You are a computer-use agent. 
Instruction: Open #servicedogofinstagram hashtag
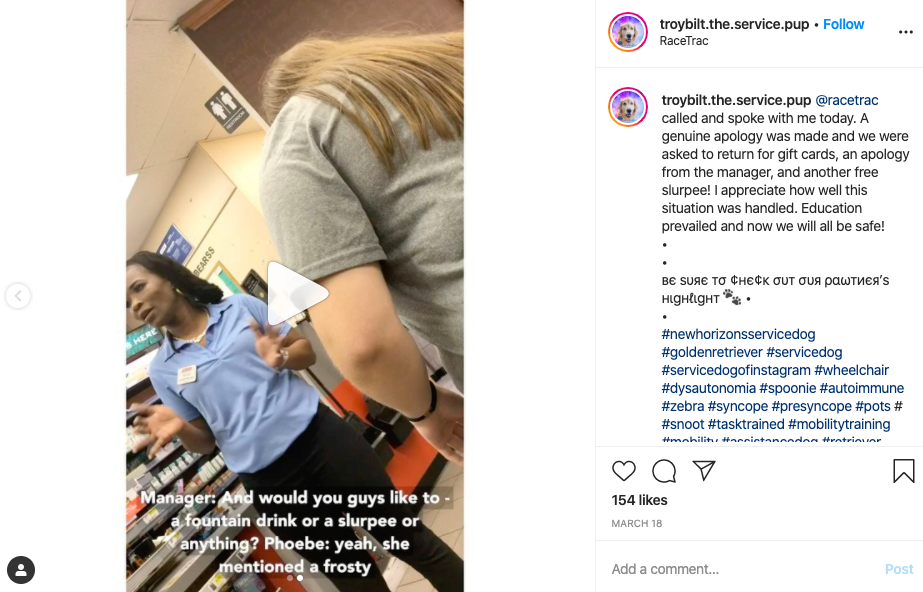[736, 370]
